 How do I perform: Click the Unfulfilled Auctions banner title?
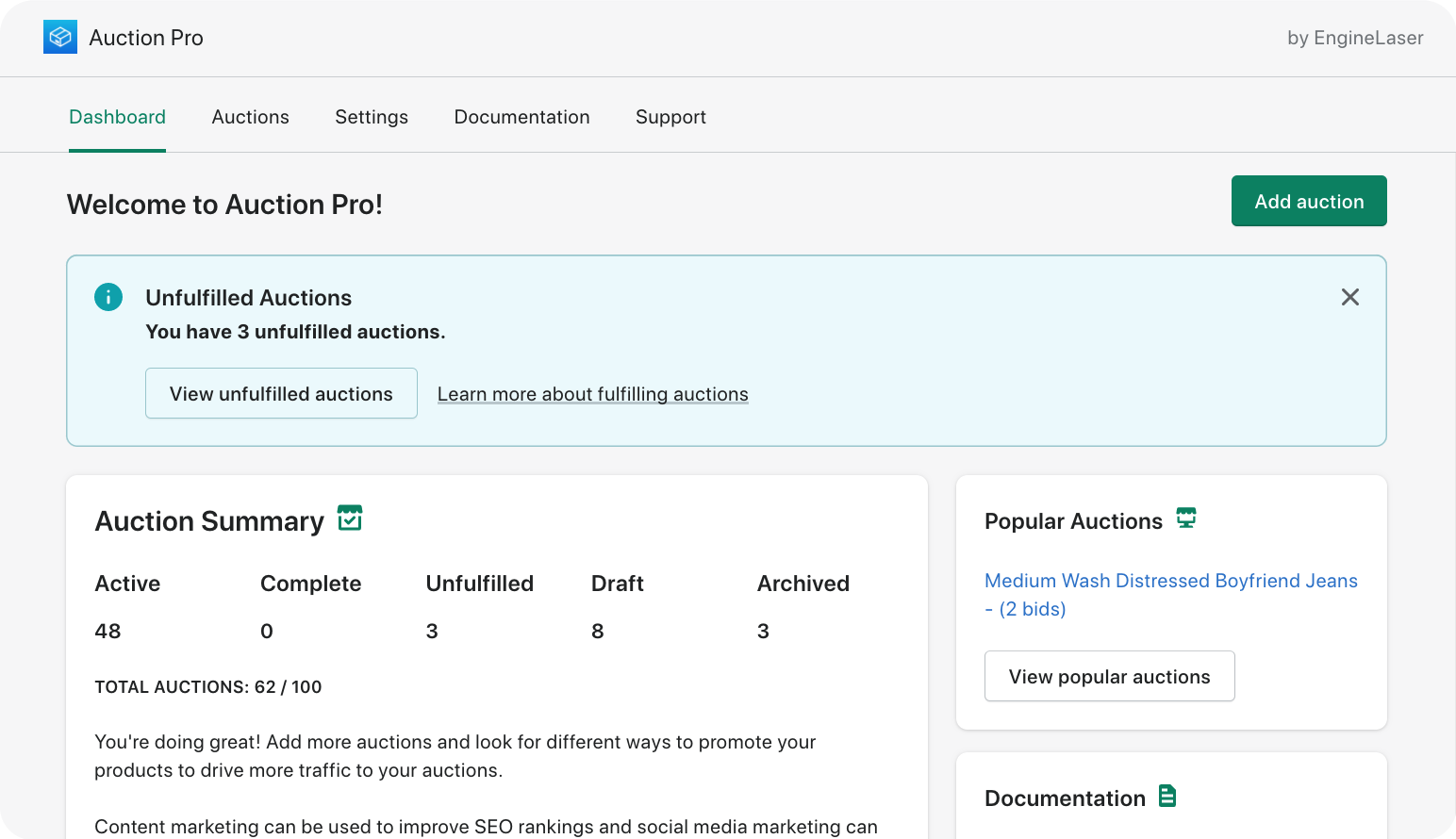(249, 298)
